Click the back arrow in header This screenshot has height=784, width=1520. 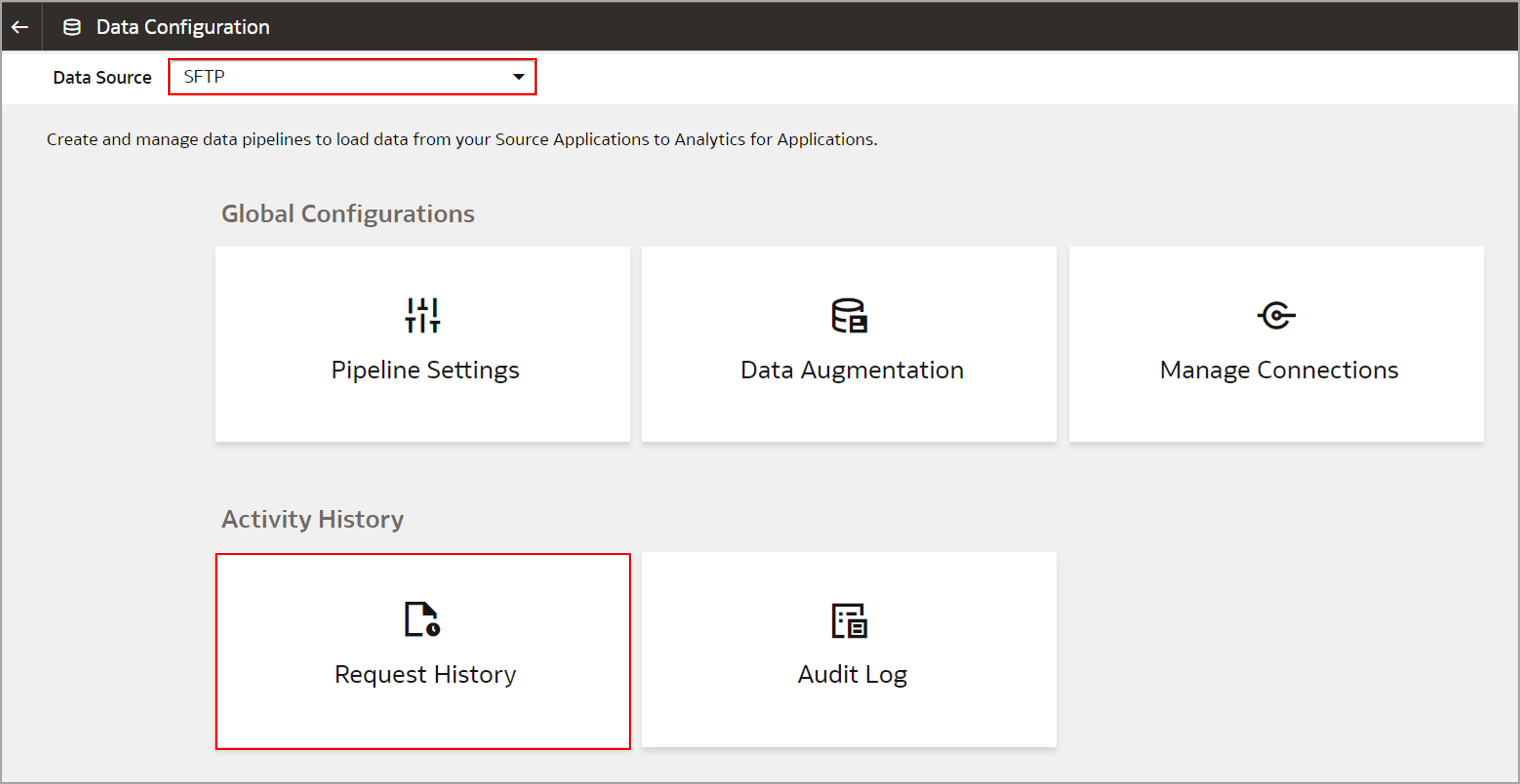20,27
